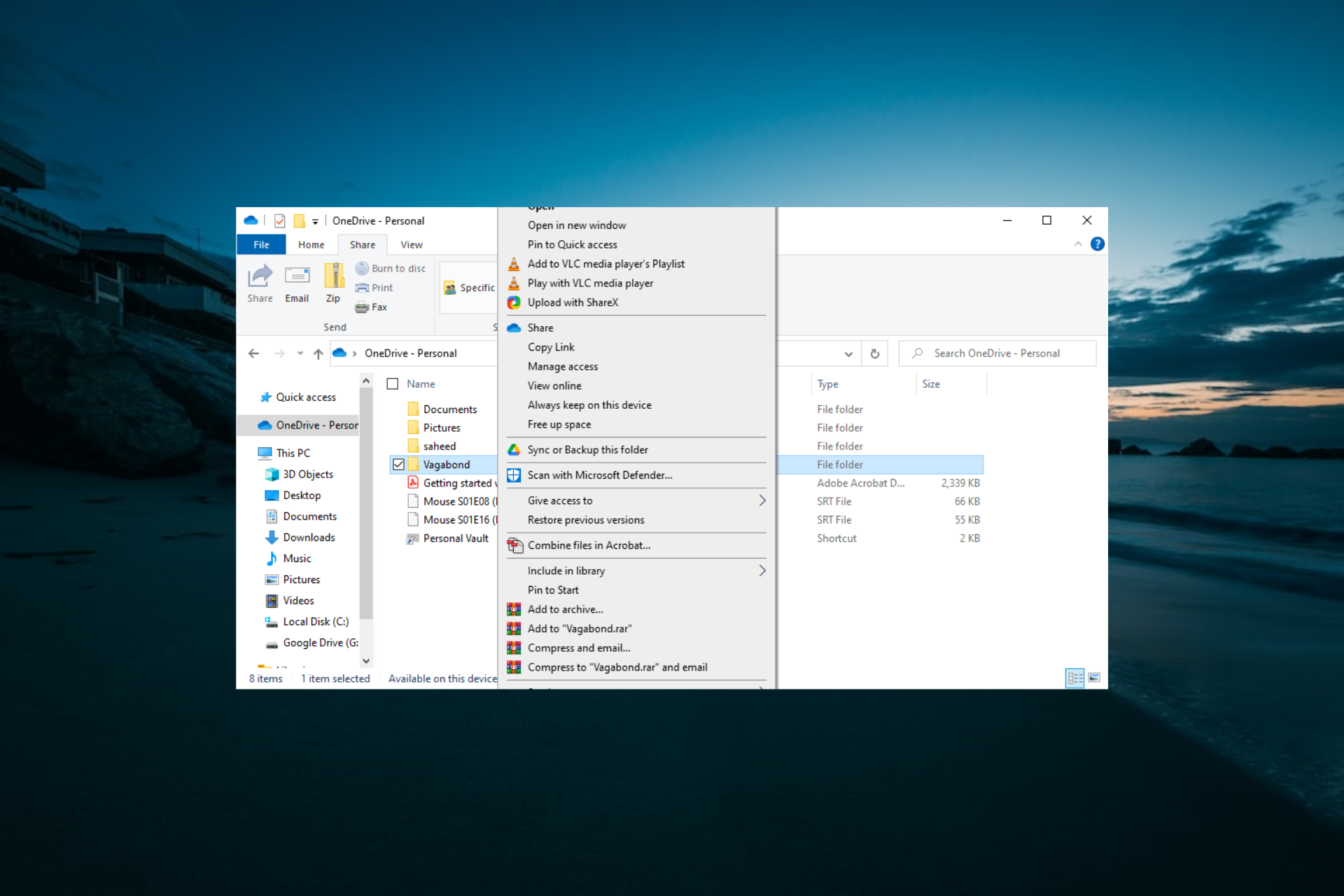This screenshot has width=1344, height=896.
Task: Select Burn to disc
Action: 391,268
